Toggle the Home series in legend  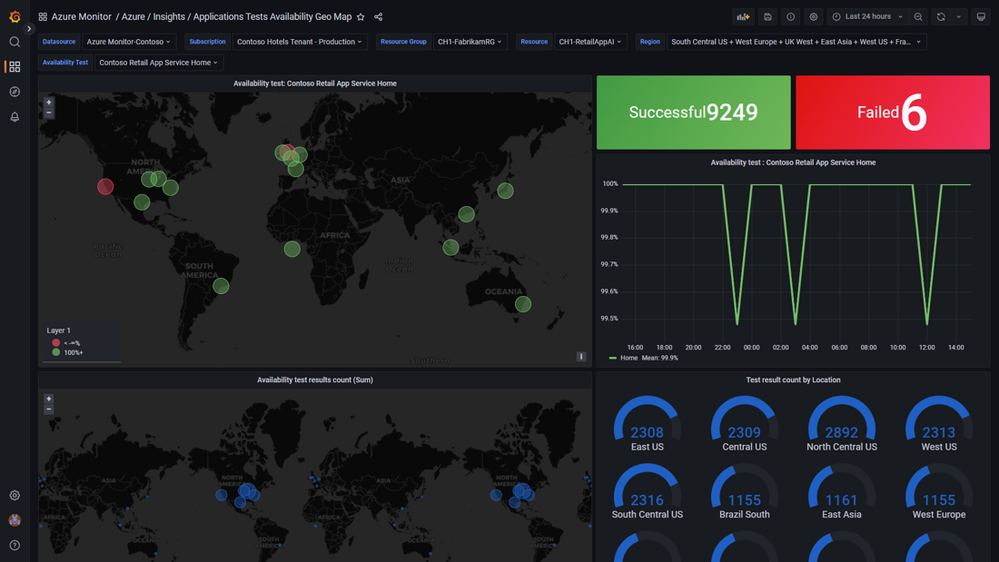tap(629, 358)
